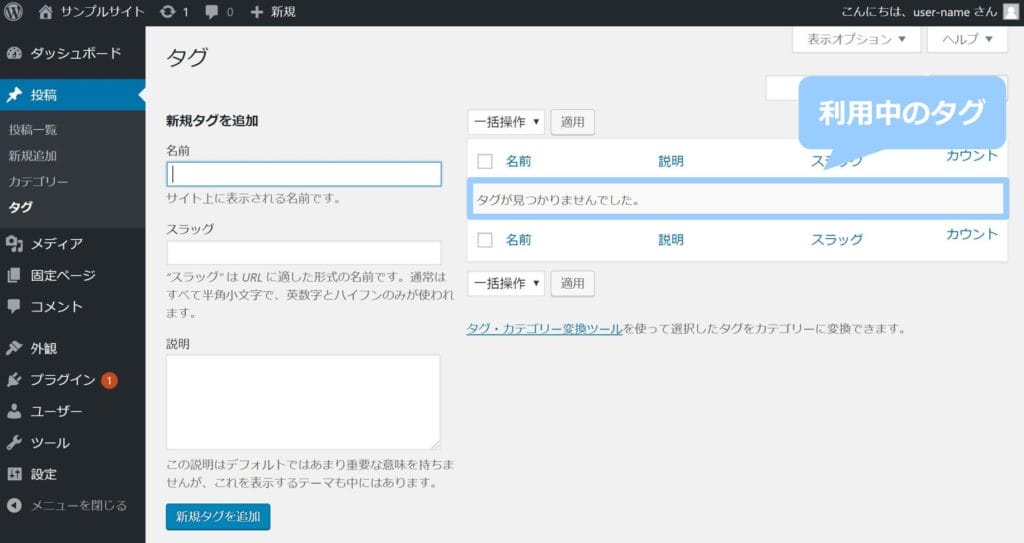
Task: Click the 新規タグを追加 button
Action: pyautogui.click(x=217, y=516)
